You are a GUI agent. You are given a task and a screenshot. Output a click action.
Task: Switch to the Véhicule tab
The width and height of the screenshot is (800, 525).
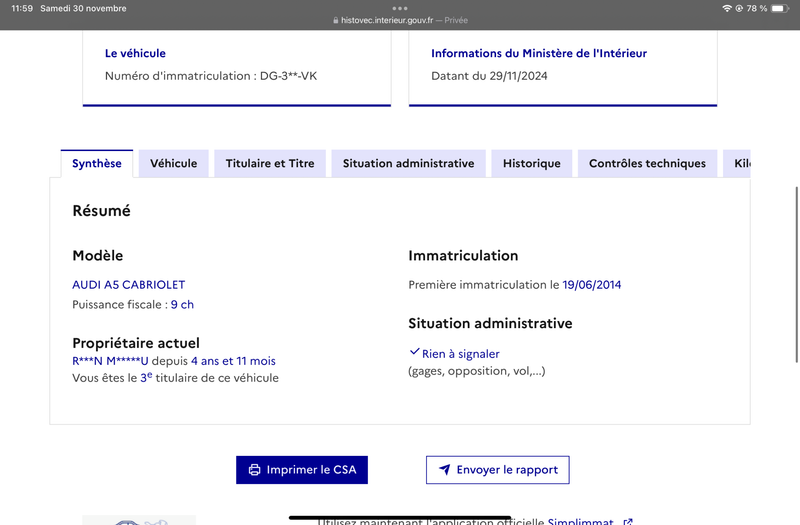click(x=173, y=163)
